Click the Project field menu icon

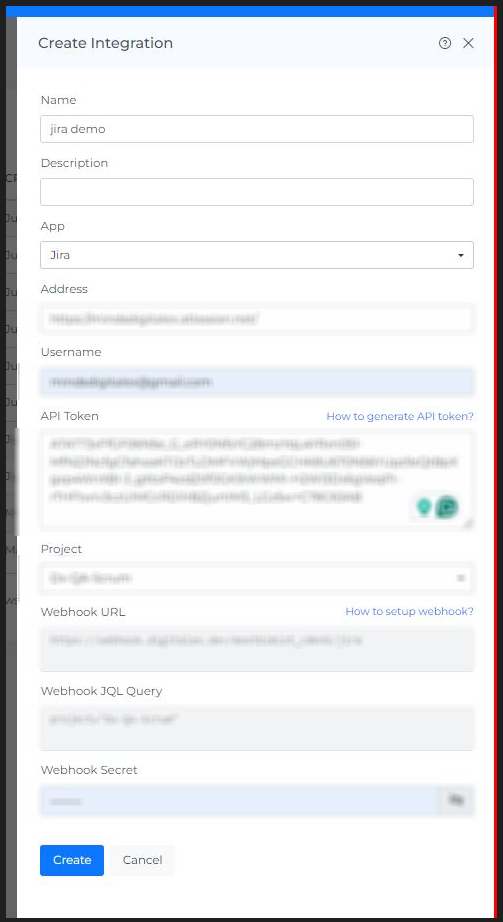[x=461, y=578]
